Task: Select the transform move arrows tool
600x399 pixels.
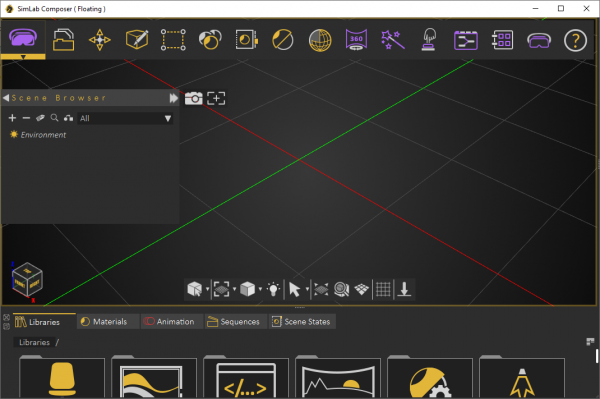Action: tap(99, 40)
